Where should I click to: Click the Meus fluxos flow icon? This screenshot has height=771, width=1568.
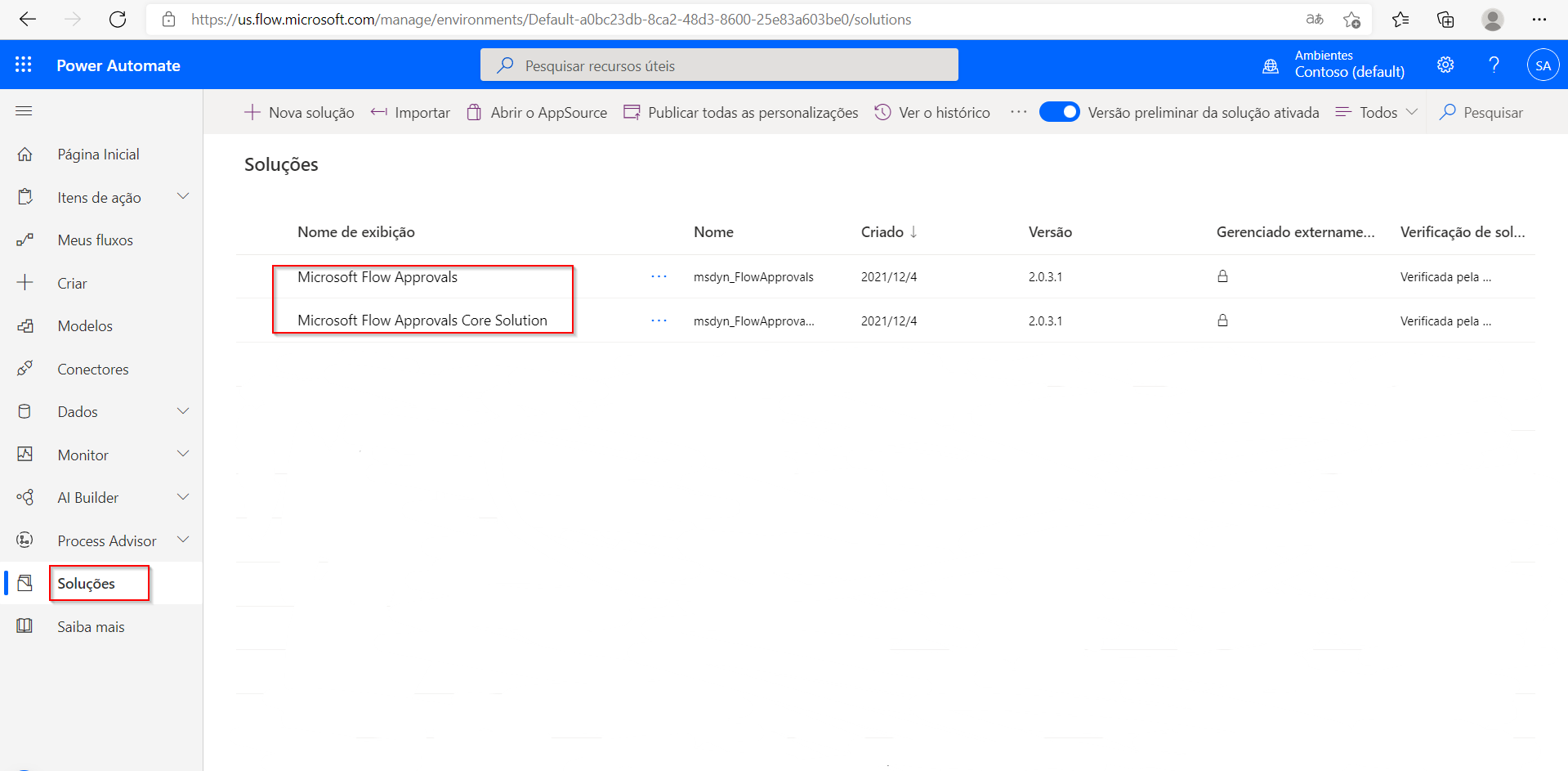(25, 240)
